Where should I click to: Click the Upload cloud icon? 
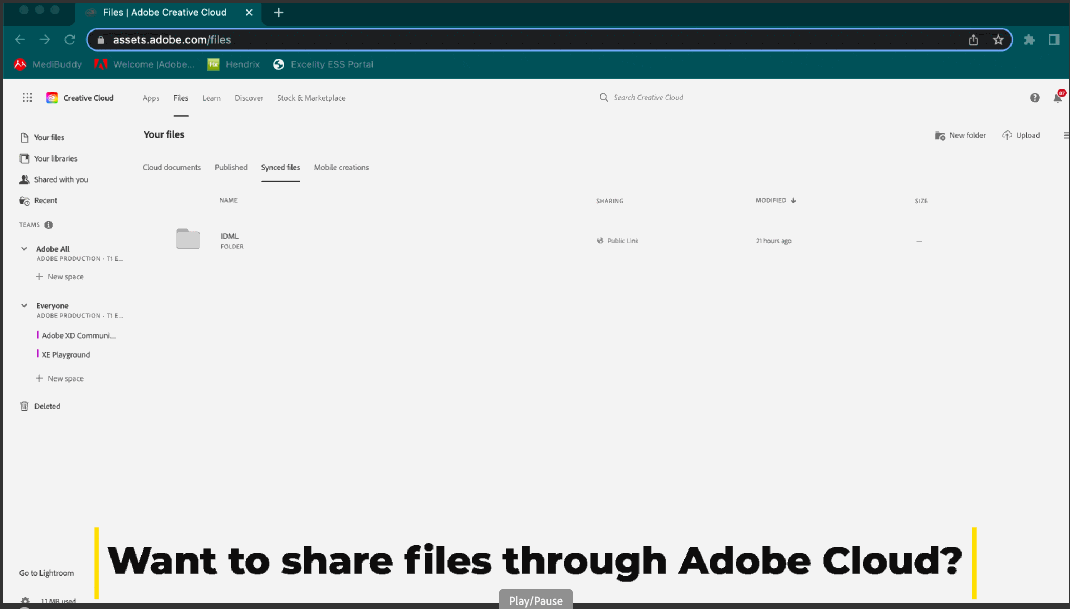[1007, 135]
